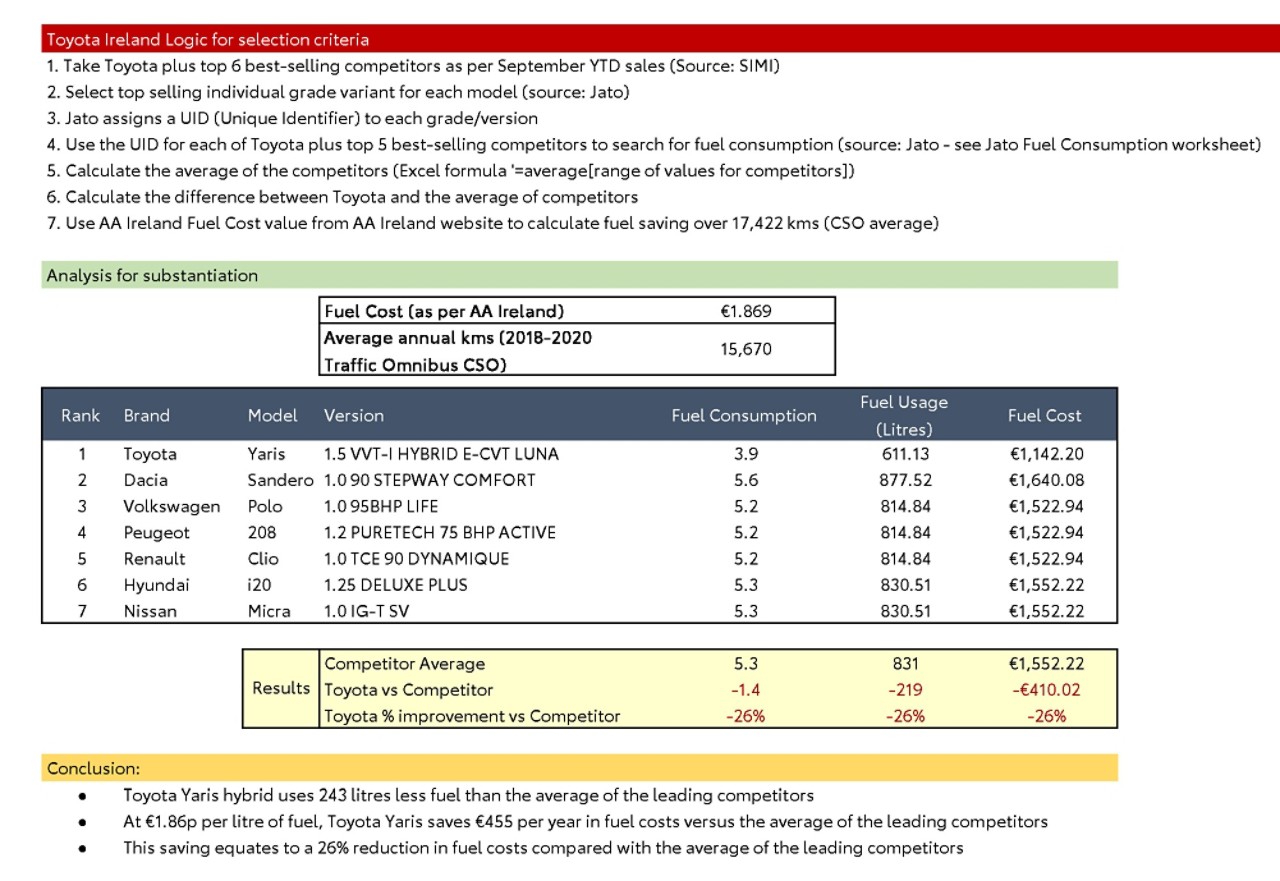Viewport: 1280px width, 881px height.
Task: Select the 'Toyota' brand cell
Action: click(x=150, y=454)
